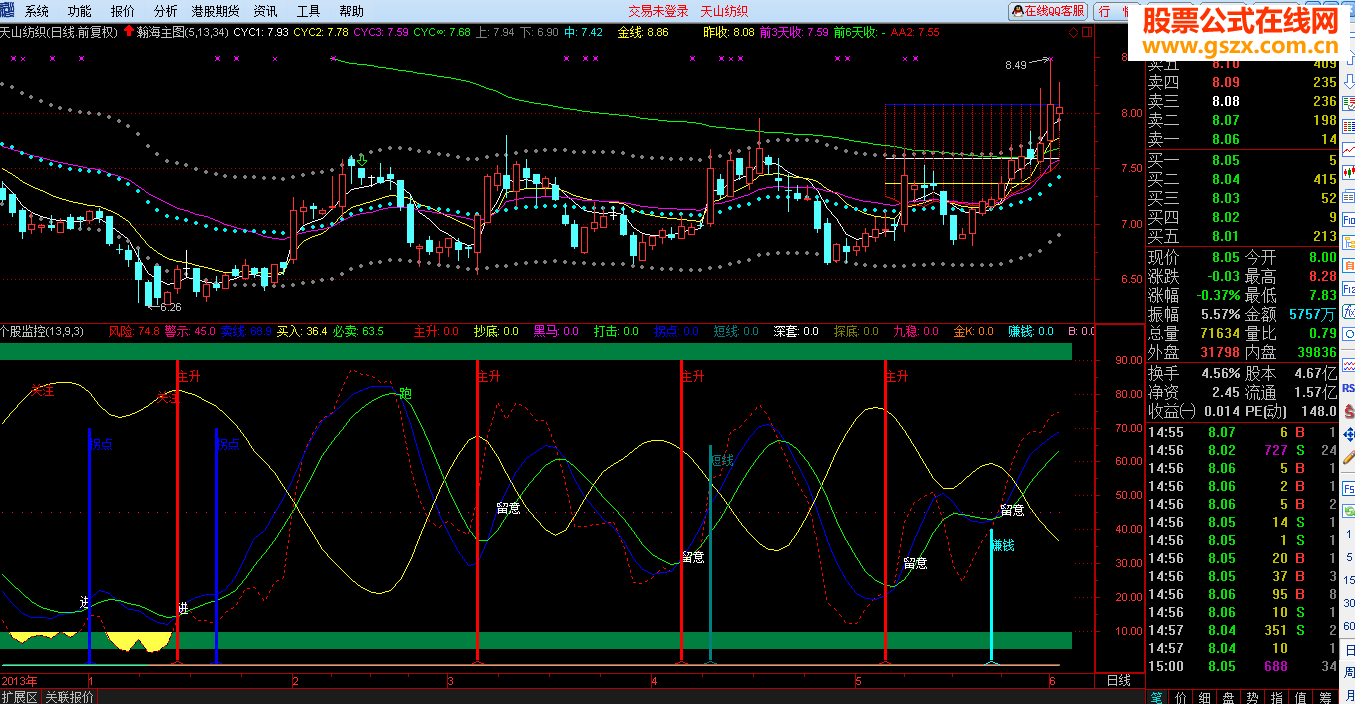
Task: Select the 值 tab
Action: pos(1301,696)
